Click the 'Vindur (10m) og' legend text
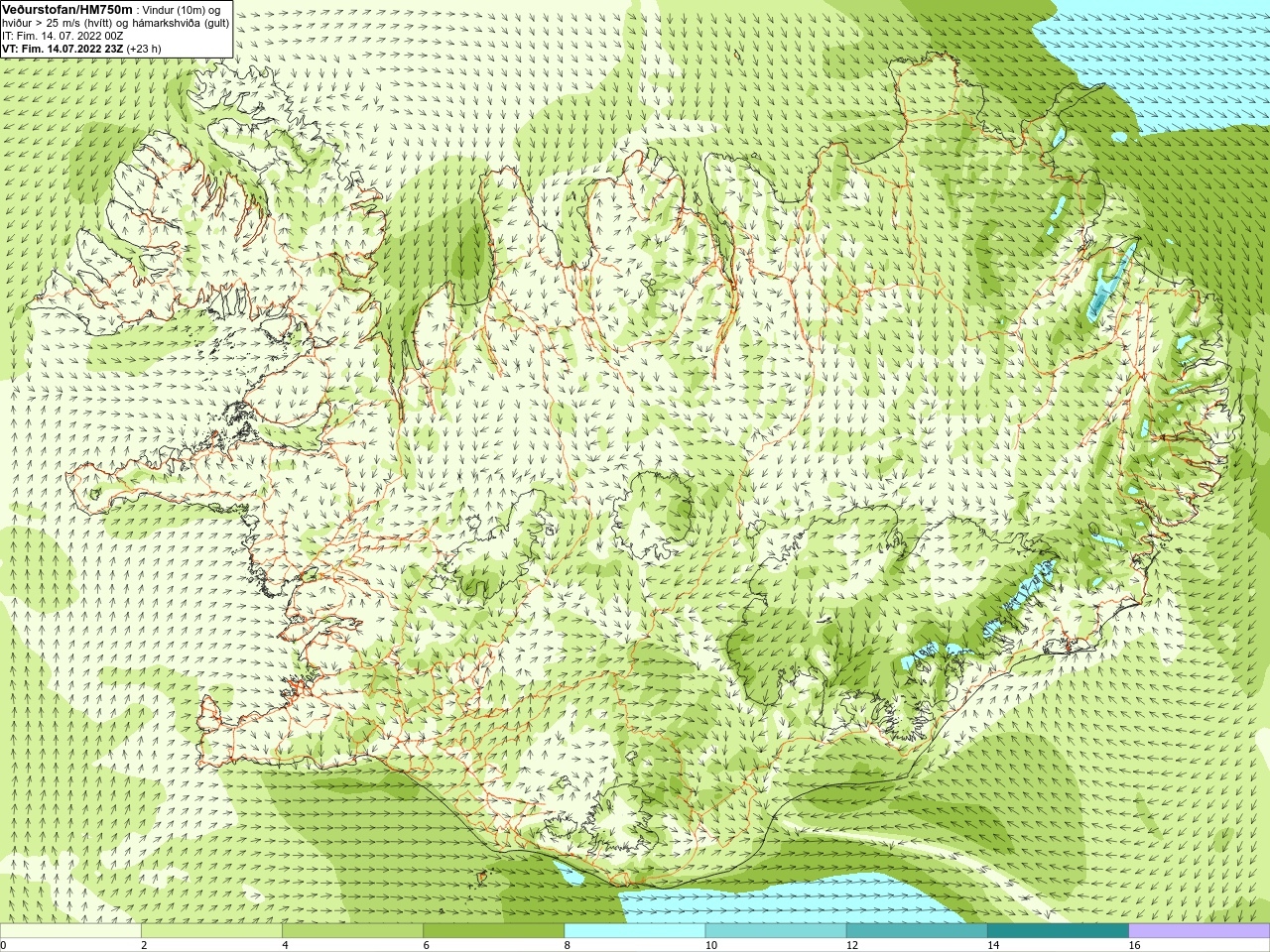1270x952 pixels. [182, 10]
